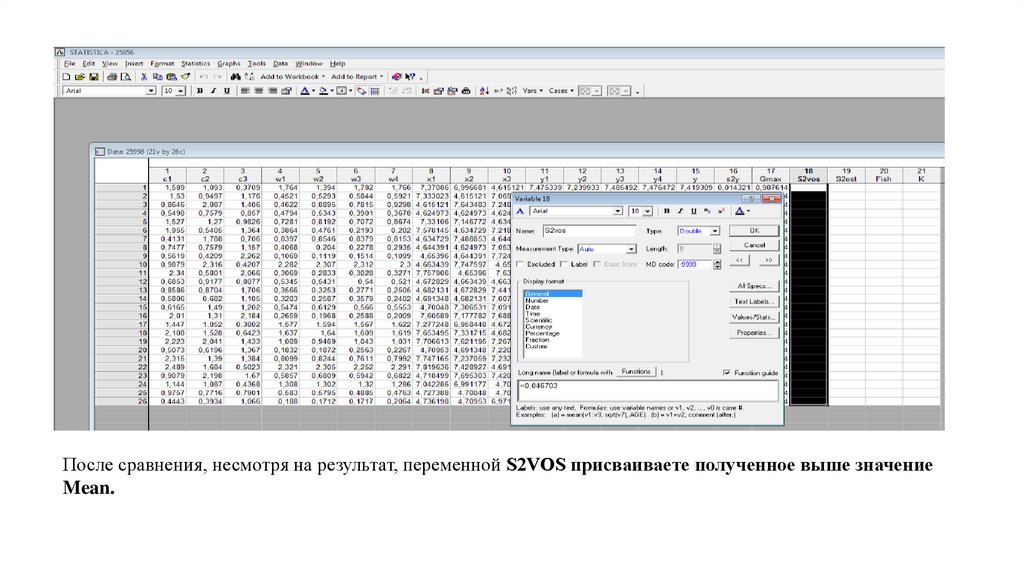Image resolution: width=1024 pixels, height=574 pixels.
Task: Click the Print icon in toolbar
Action: click(112, 76)
